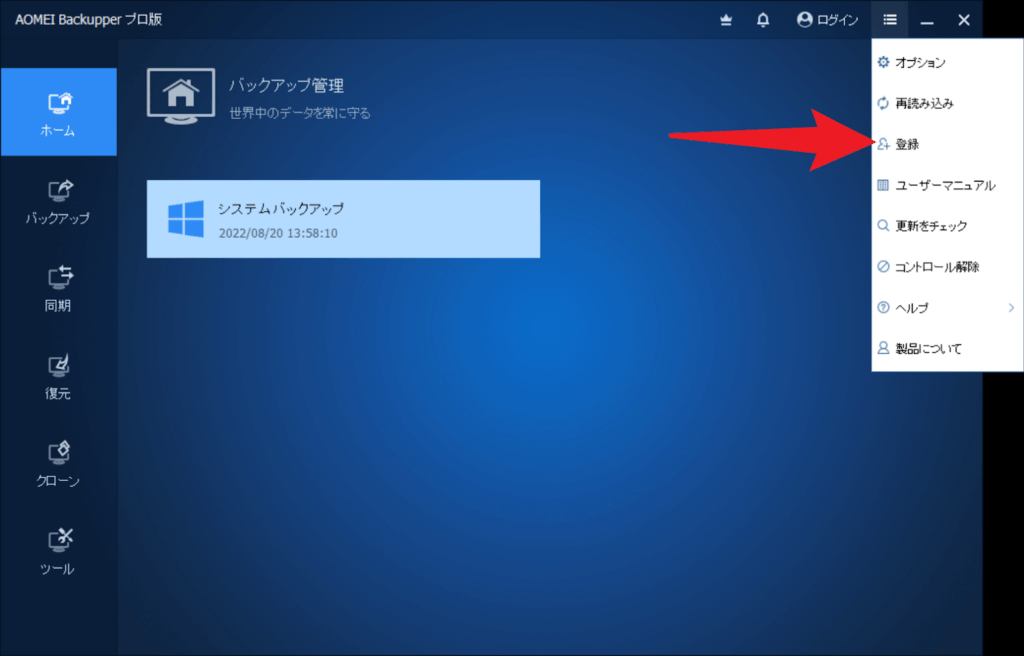The width and height of the screenshot is (1024, 656).
Task: Open About Product (製品について) menu item
Action: (x=928, y=349)
